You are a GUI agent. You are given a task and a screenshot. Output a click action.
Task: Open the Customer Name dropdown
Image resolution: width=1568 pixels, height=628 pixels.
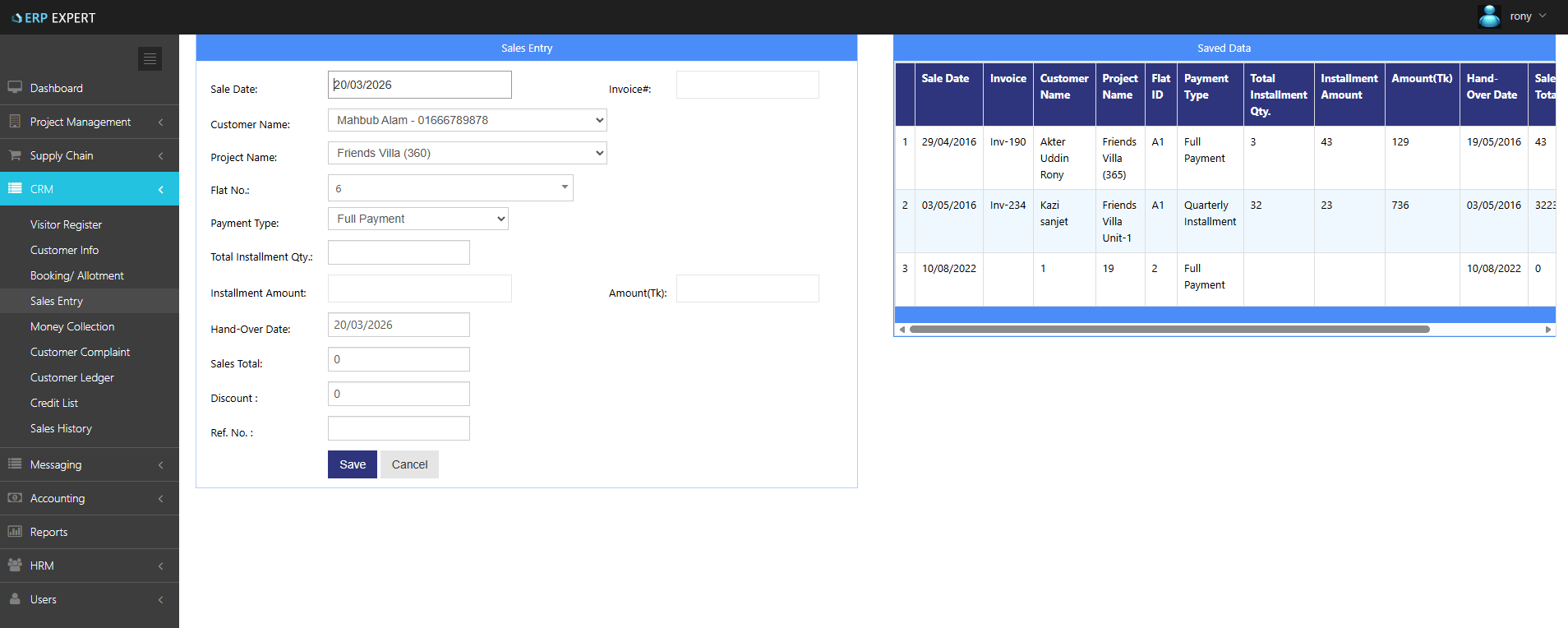[467, 120]
